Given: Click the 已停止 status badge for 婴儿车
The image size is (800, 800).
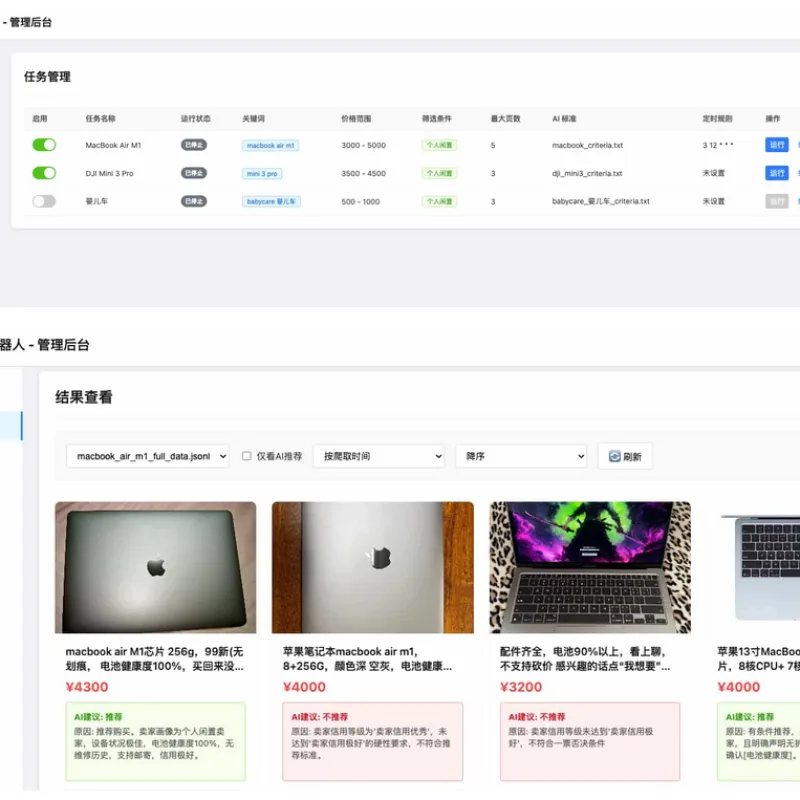Looking at the screenshot, I should tap(194, 201).
